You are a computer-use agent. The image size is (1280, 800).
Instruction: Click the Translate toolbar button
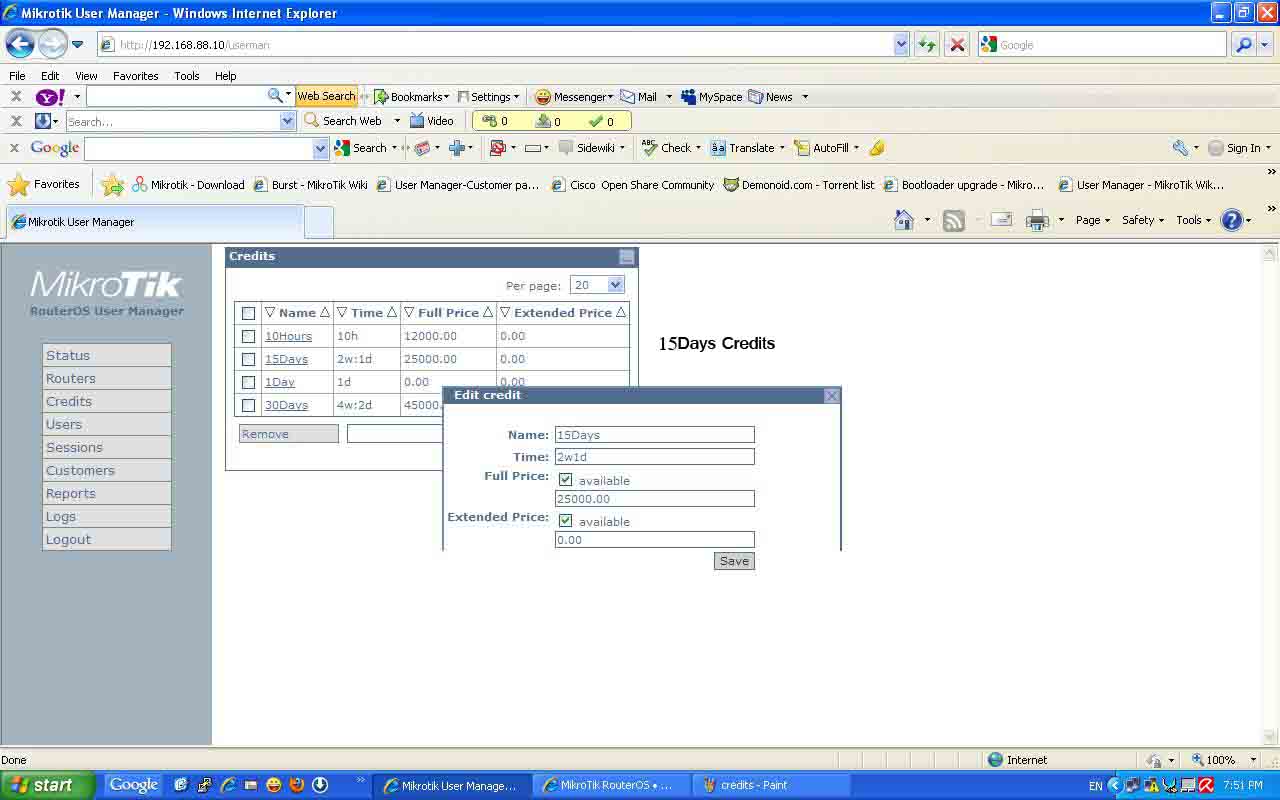743,148
